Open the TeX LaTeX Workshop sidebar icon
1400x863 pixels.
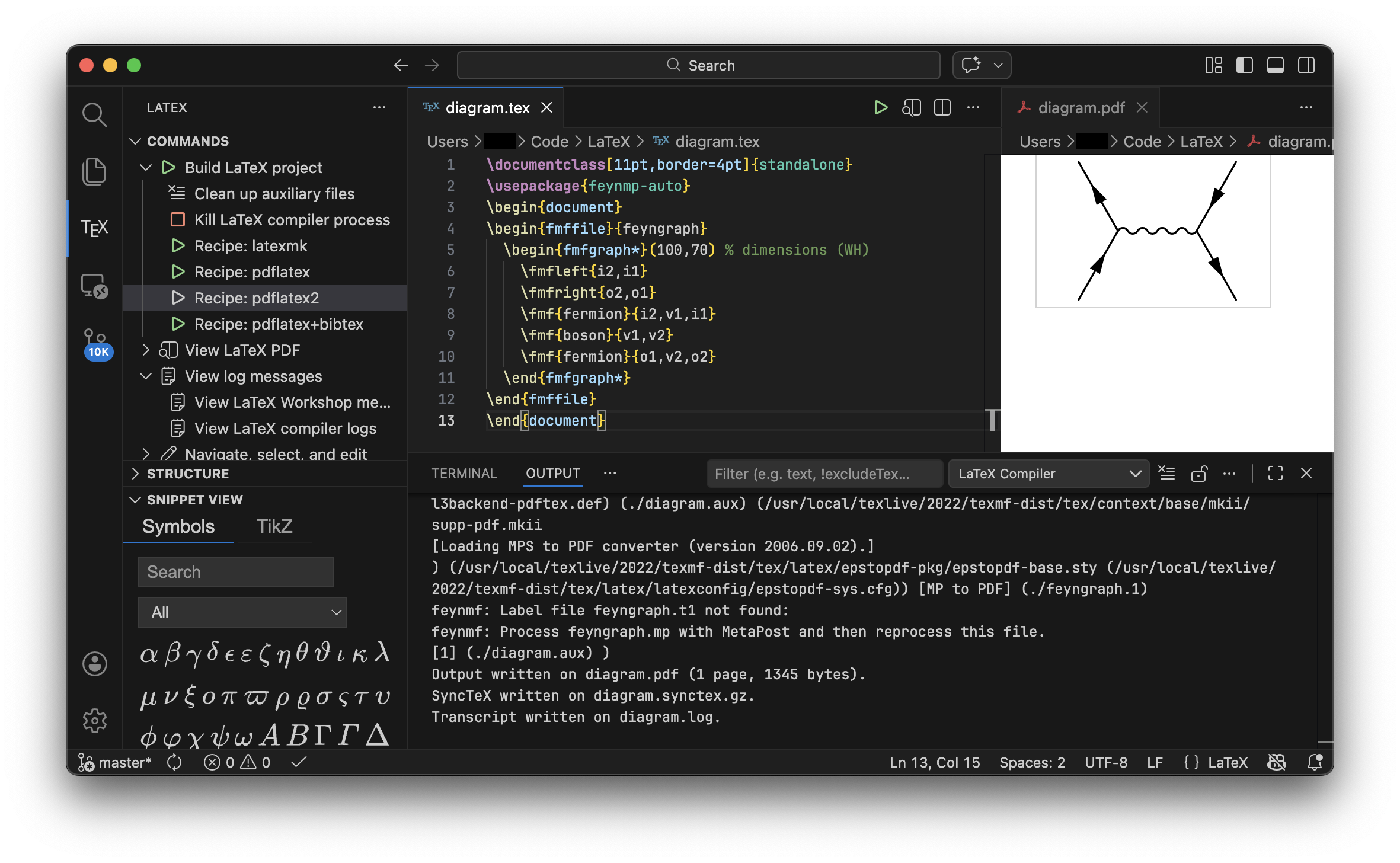[x=94, y=228]
